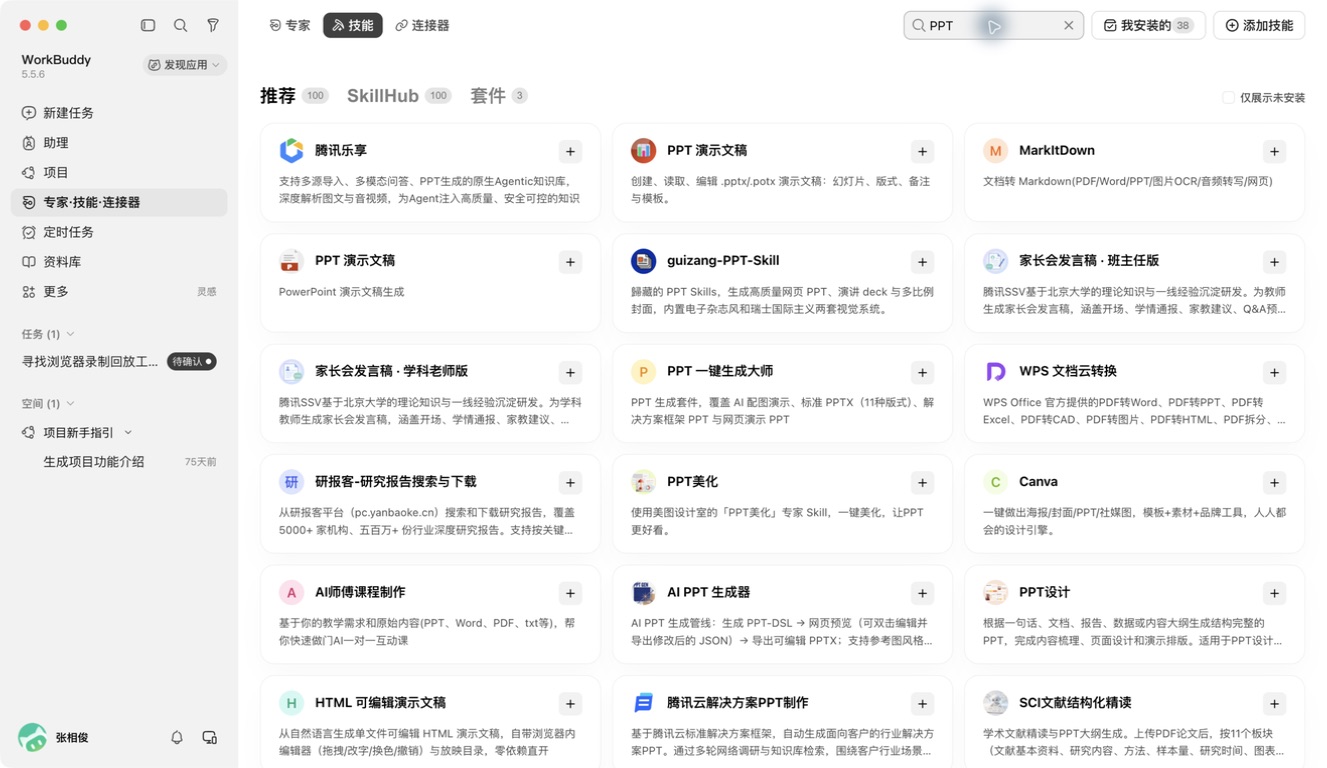
Task: Click the PPT search input field
Action: coord(993,26)
